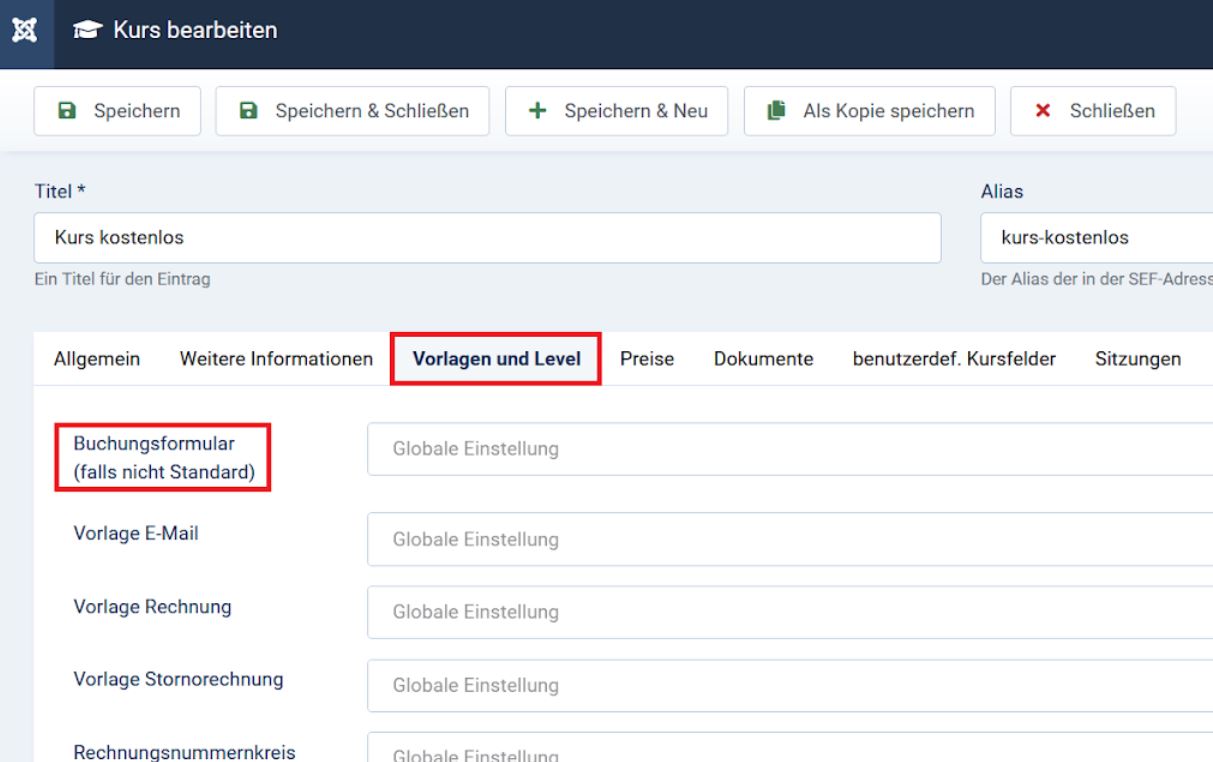
Task: Open the Rechnungsnummernkreis dropdown
Action: 790,750
